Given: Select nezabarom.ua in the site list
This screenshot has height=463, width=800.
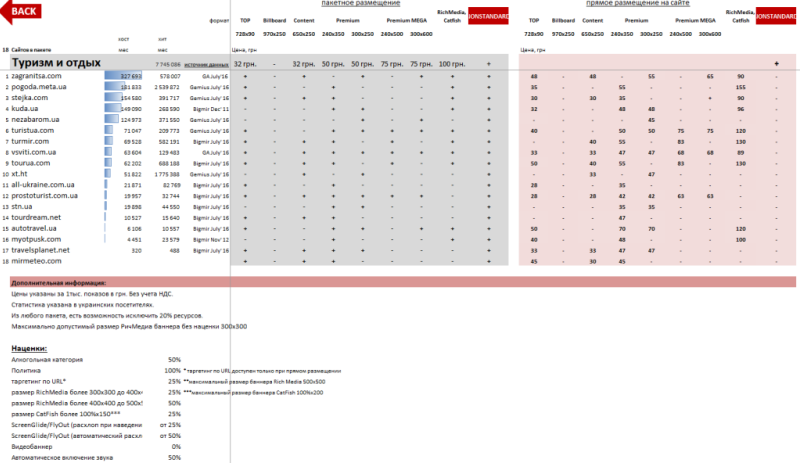Looking at the screenshot, I should [x=35, y=119].
